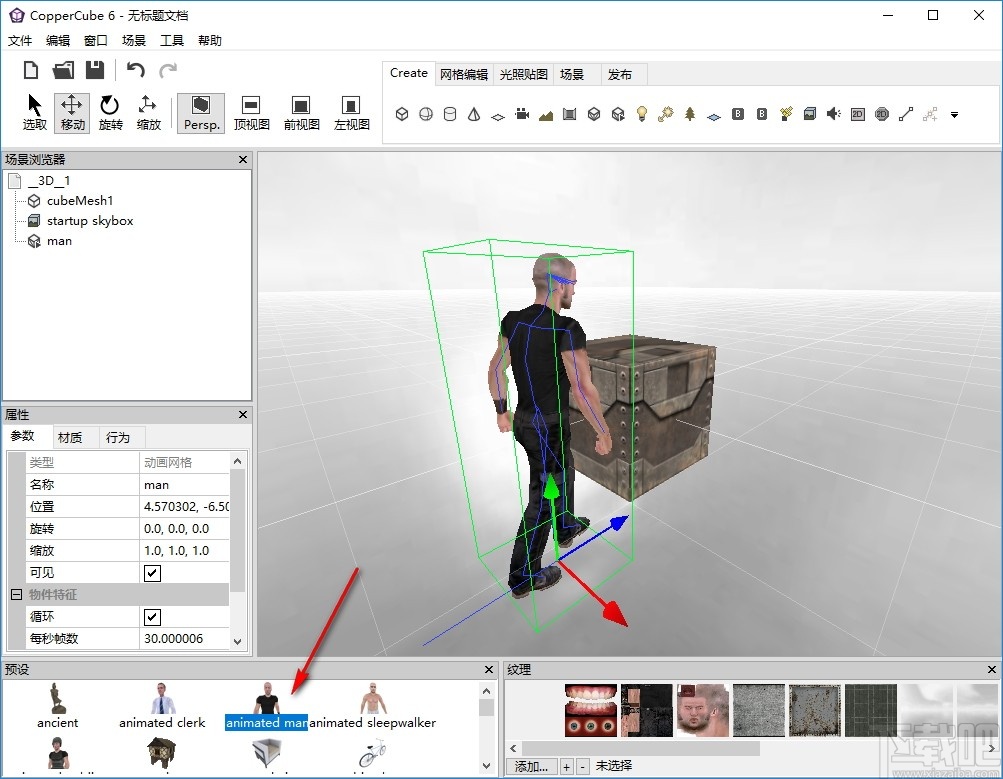Click the 添加... button in texture panel
The image size is (1003, 779).
pos(533,765)
